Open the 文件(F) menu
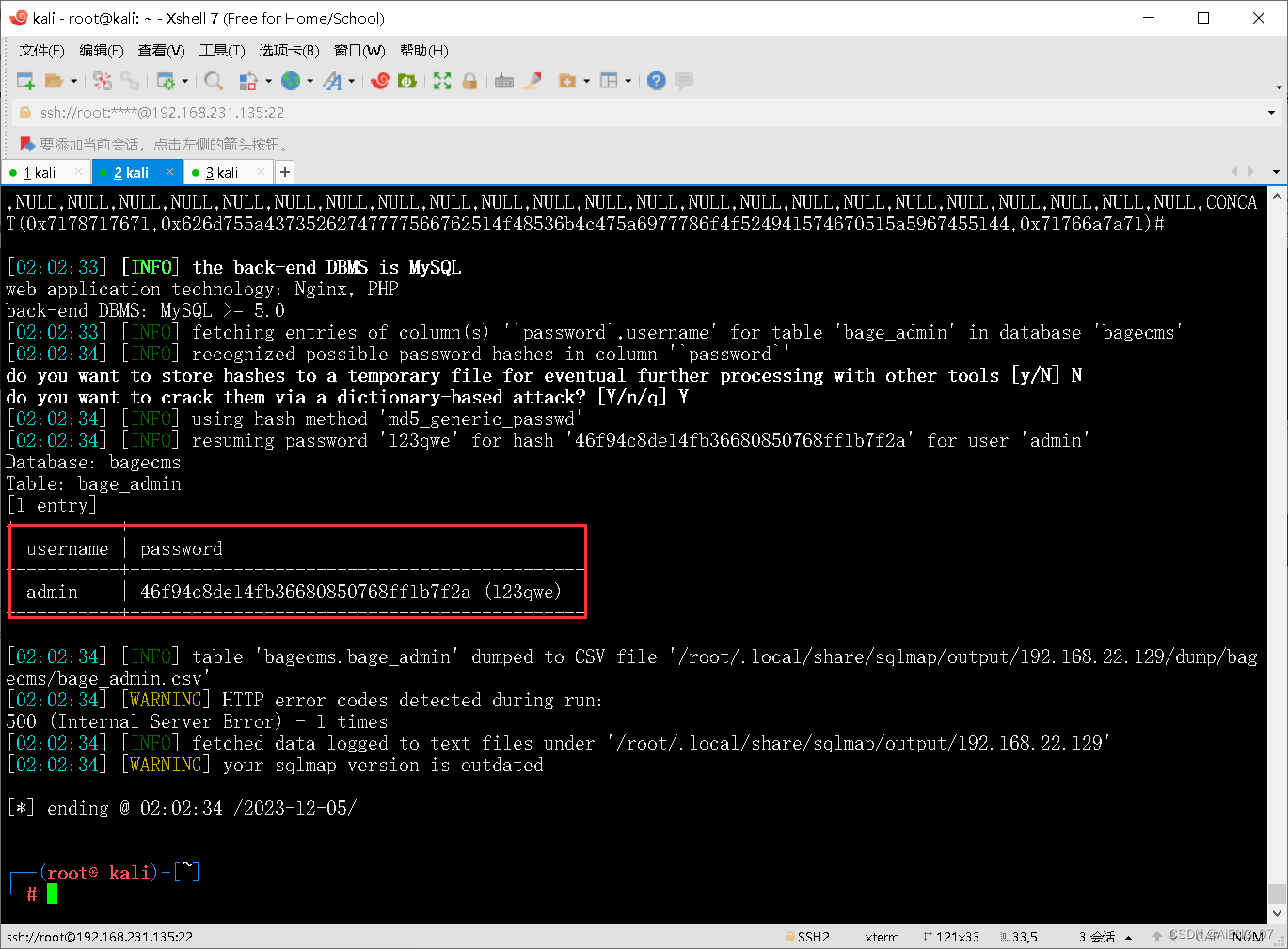 coord(42,51)
